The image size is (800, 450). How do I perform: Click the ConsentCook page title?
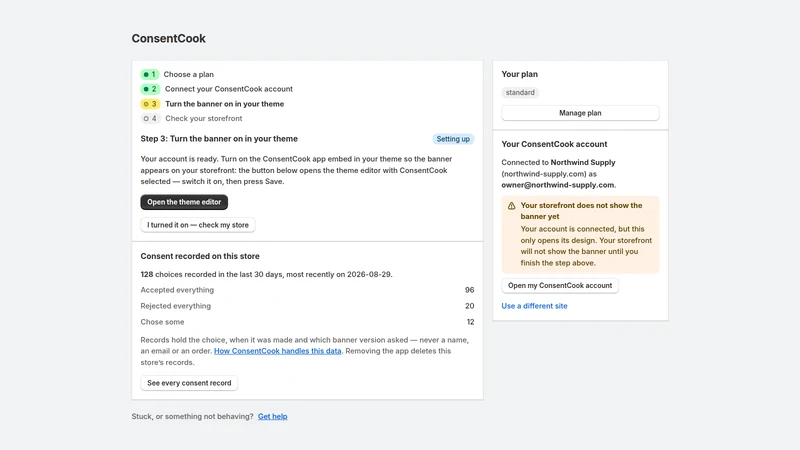click(x=168, y=38)
